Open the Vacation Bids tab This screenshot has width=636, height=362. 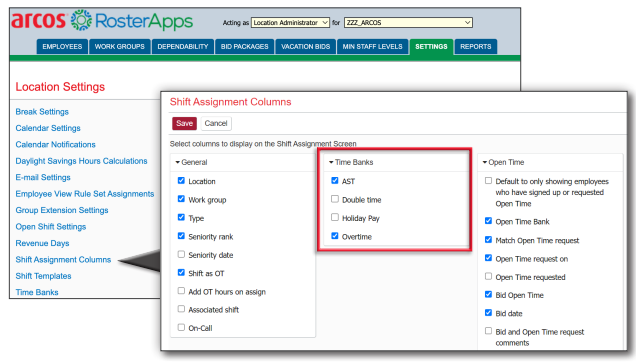(x=305, y=47)
